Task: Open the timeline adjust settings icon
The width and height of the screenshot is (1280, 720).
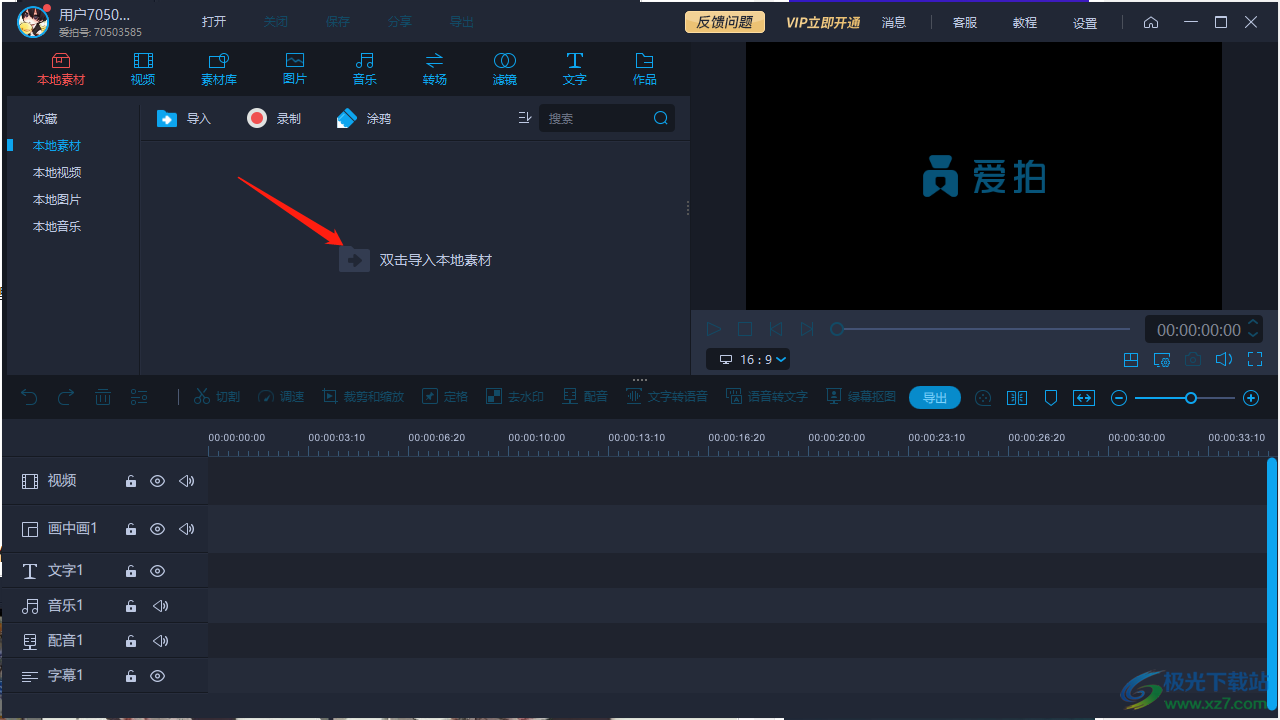Action: 139,397
